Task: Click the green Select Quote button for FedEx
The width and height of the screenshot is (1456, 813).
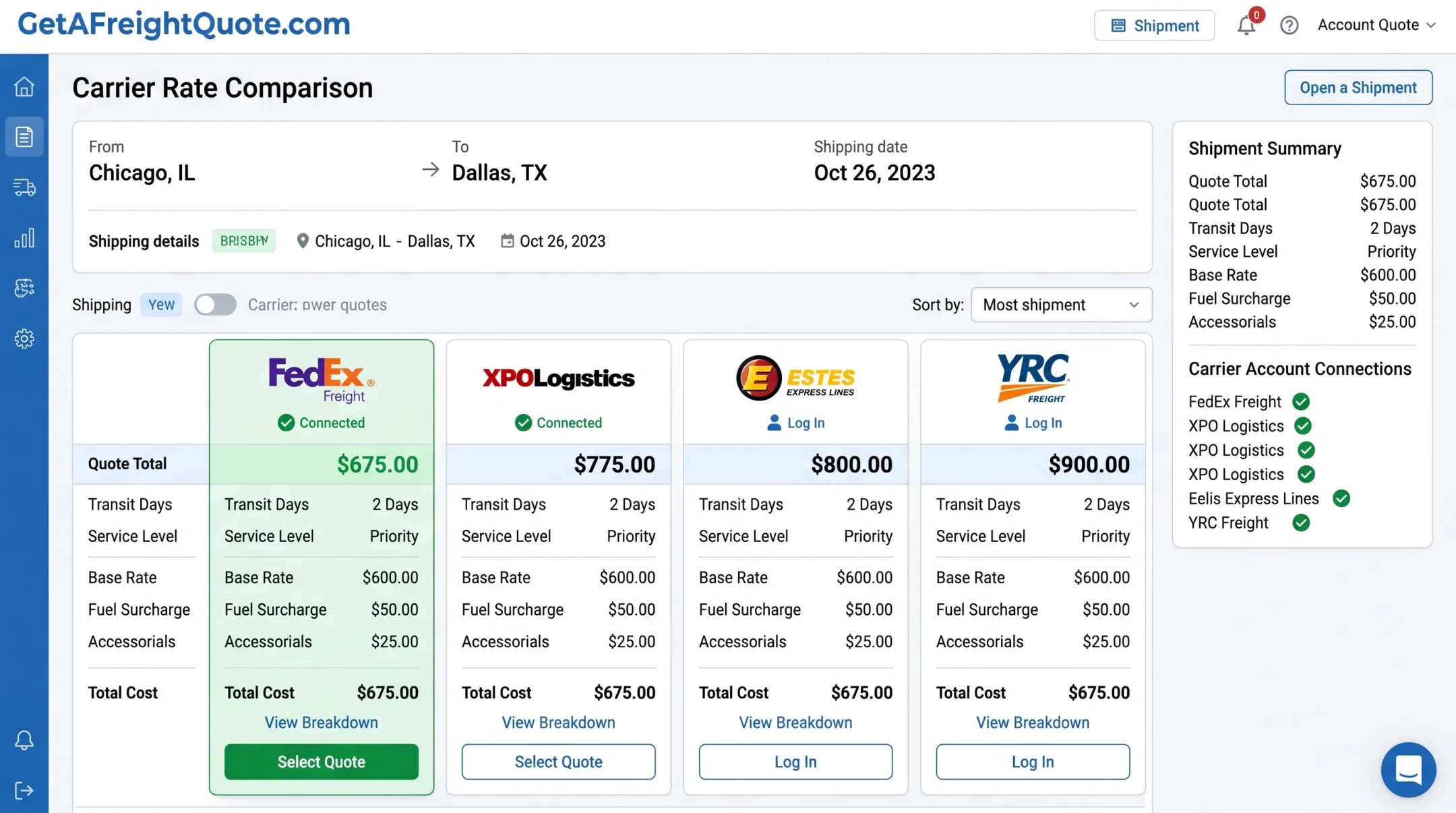Action: pyautogui.click(x=322, y=762)
